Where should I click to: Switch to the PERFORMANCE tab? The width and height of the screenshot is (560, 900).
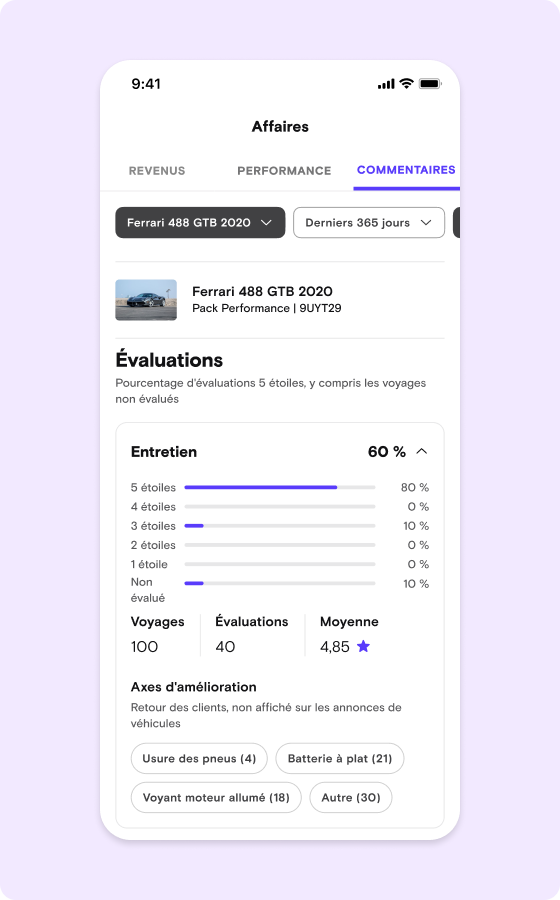coord(284,170)
